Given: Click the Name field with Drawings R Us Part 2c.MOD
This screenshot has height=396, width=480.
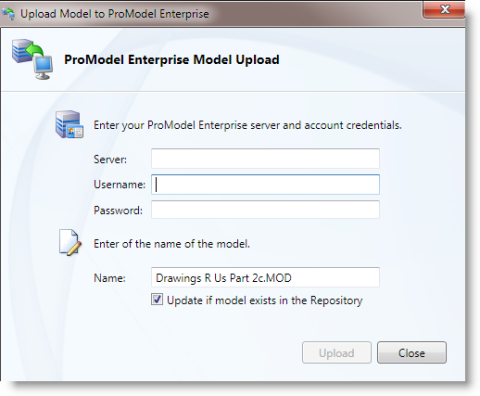Looking at the screenshot, I should [265, 277].
